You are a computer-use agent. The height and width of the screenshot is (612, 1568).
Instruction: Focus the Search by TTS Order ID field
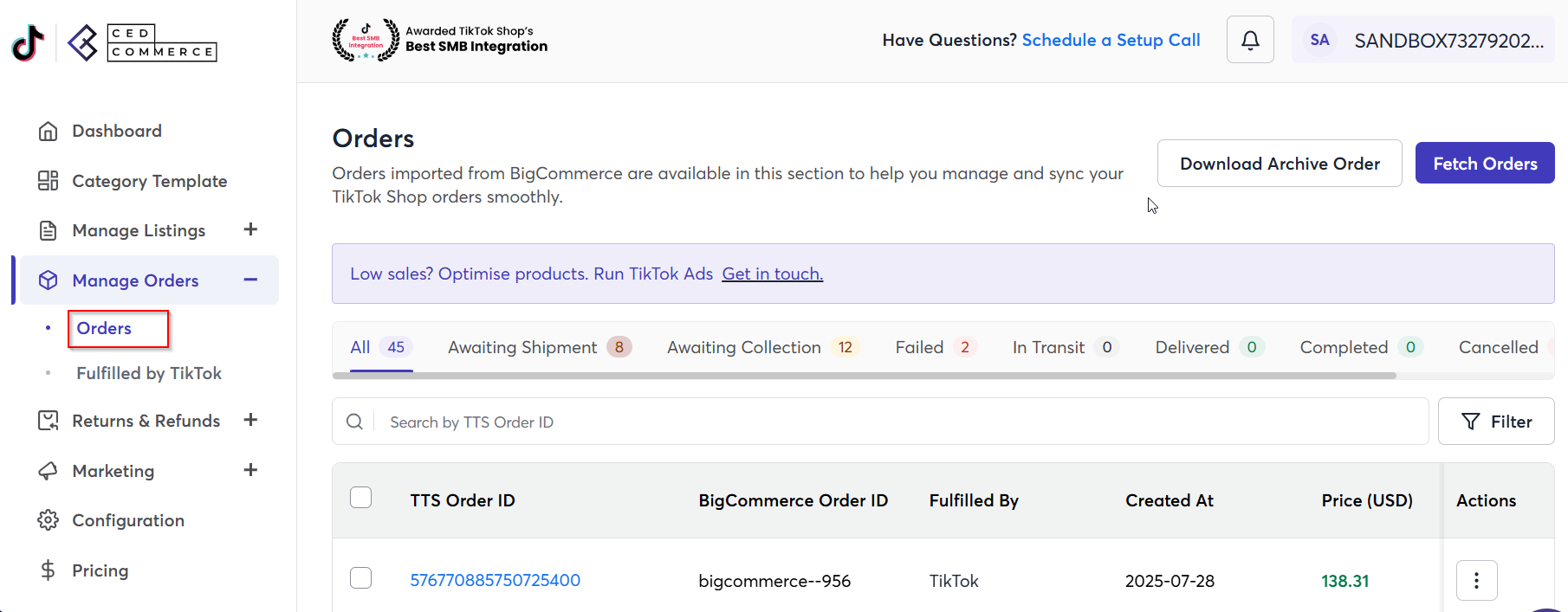(x=880, y=422)
